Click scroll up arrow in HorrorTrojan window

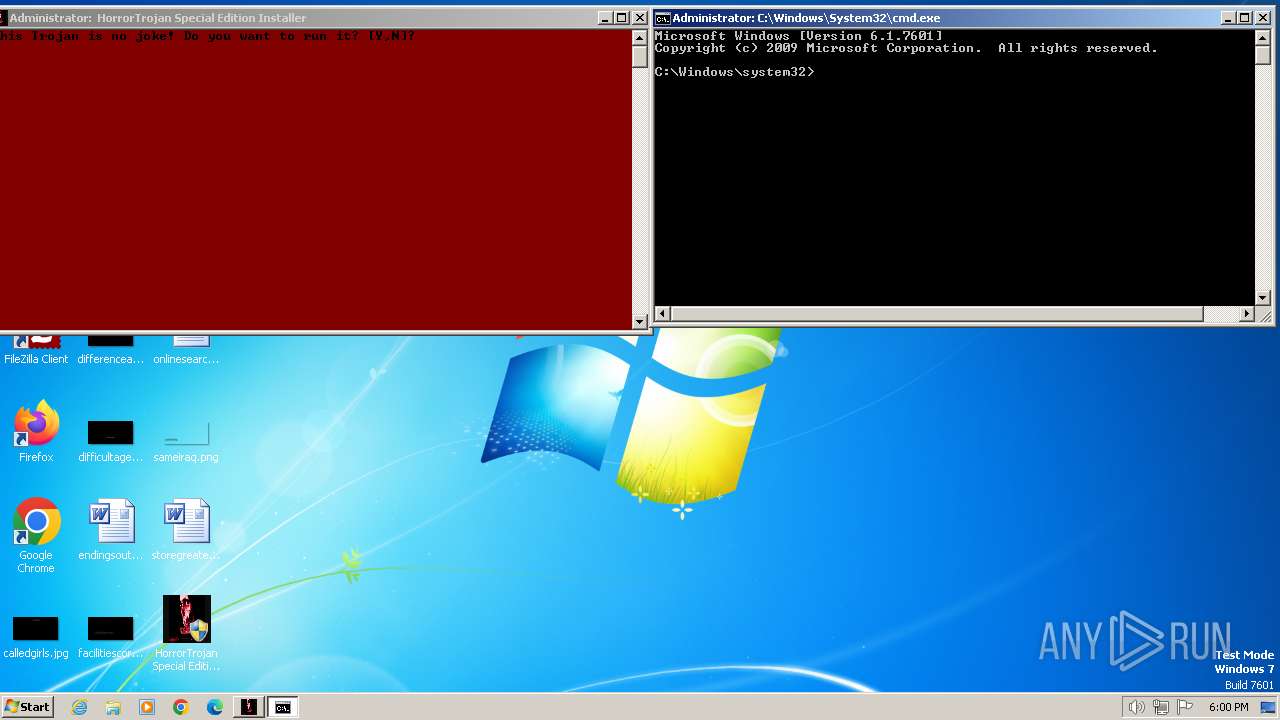coord(640,37)
